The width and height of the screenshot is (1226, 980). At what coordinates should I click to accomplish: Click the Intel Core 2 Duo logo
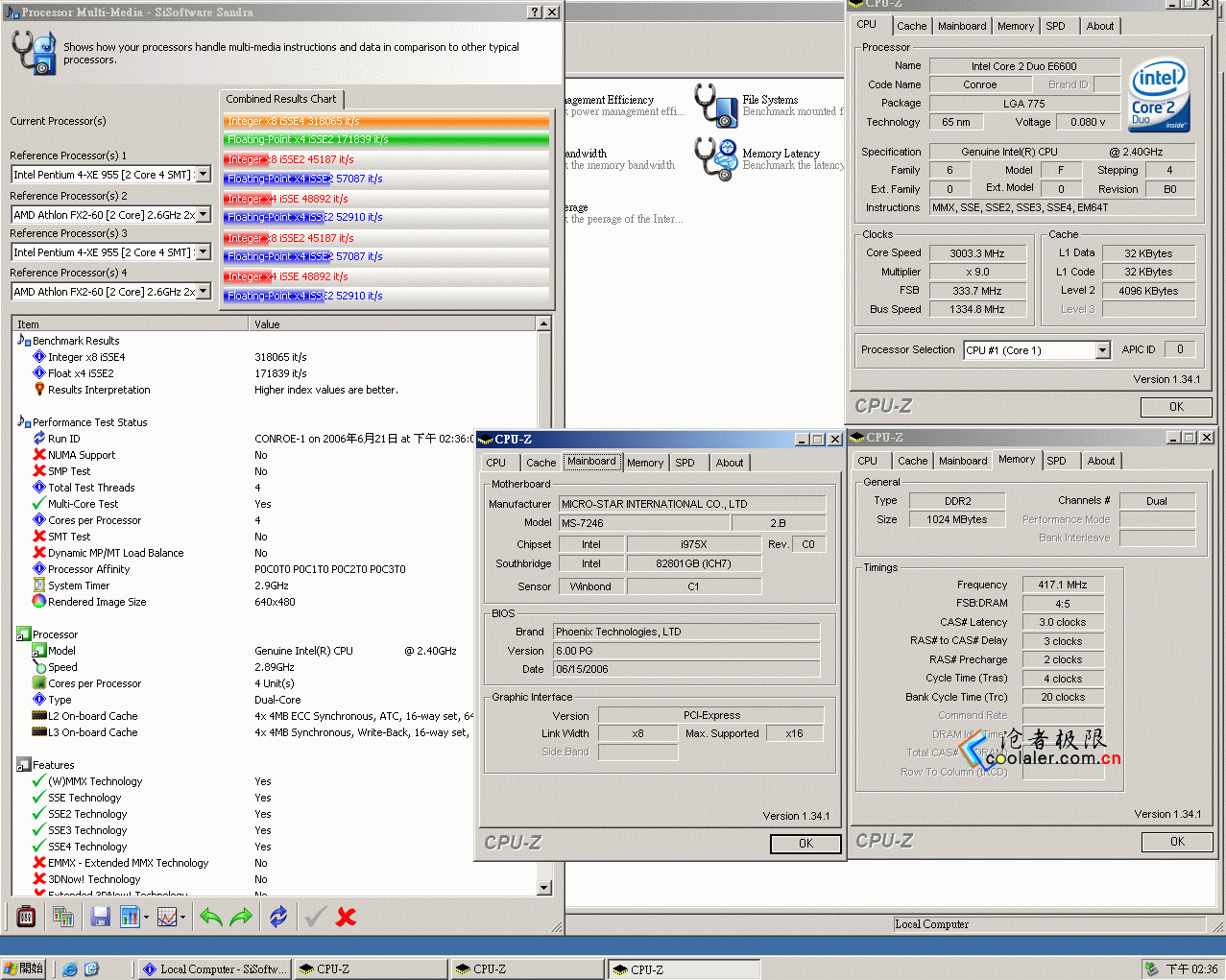click(x=1161, y=94)
